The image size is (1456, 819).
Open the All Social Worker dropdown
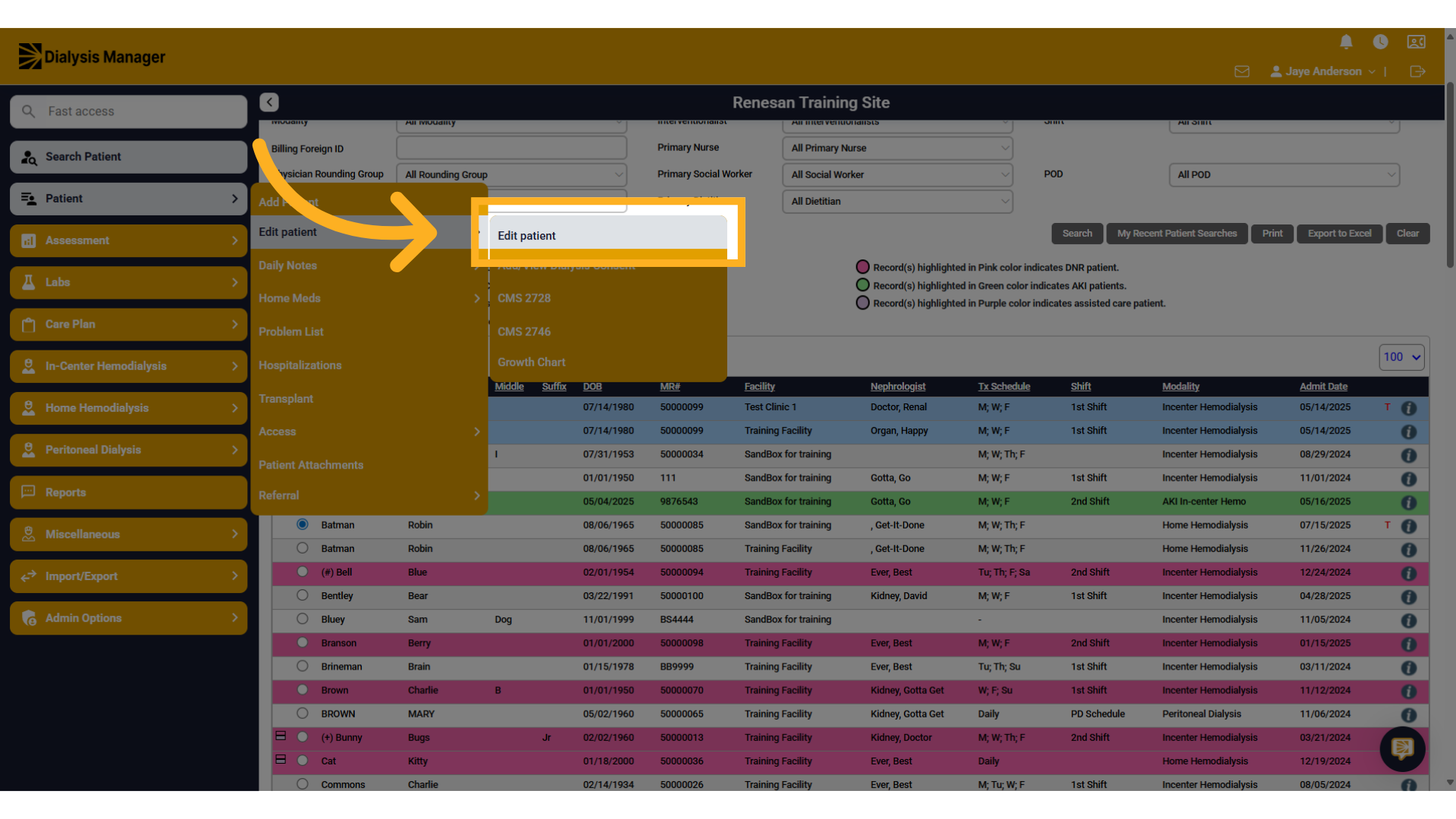(897, 174)
